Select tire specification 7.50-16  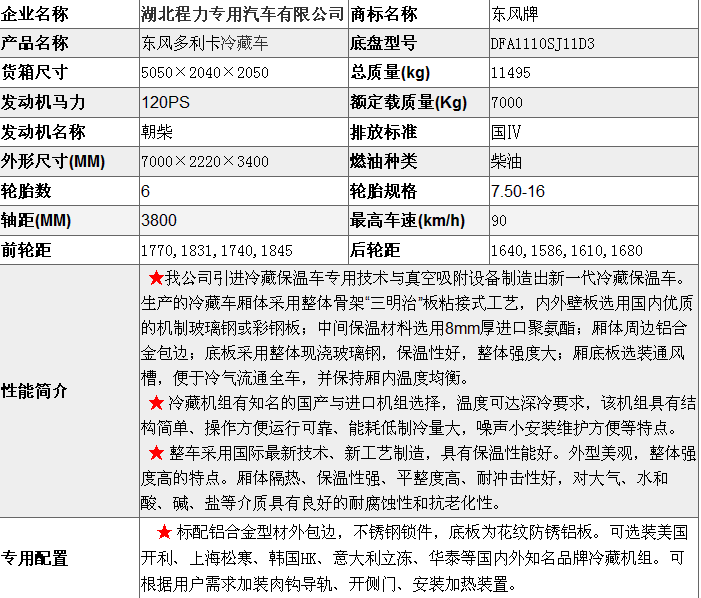click(517, 191)
